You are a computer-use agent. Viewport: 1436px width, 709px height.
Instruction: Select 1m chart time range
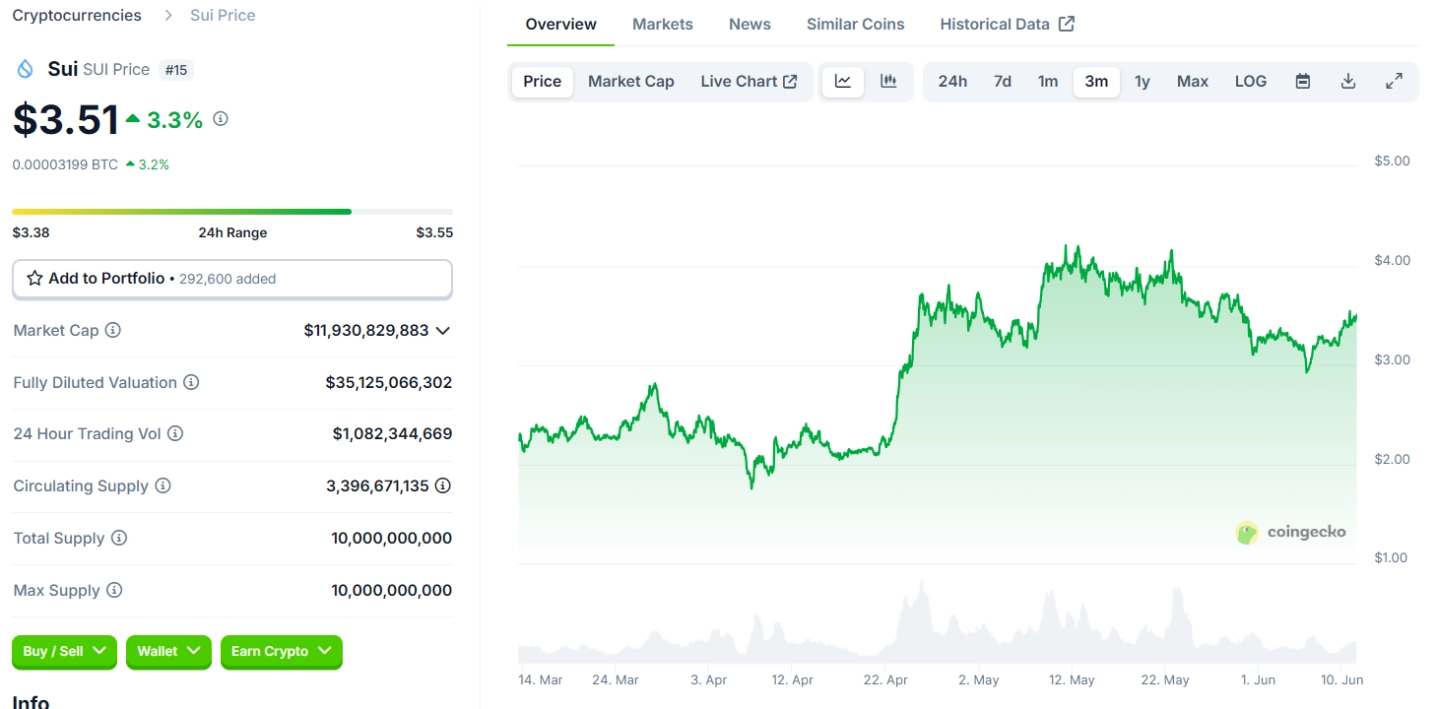1048,81
